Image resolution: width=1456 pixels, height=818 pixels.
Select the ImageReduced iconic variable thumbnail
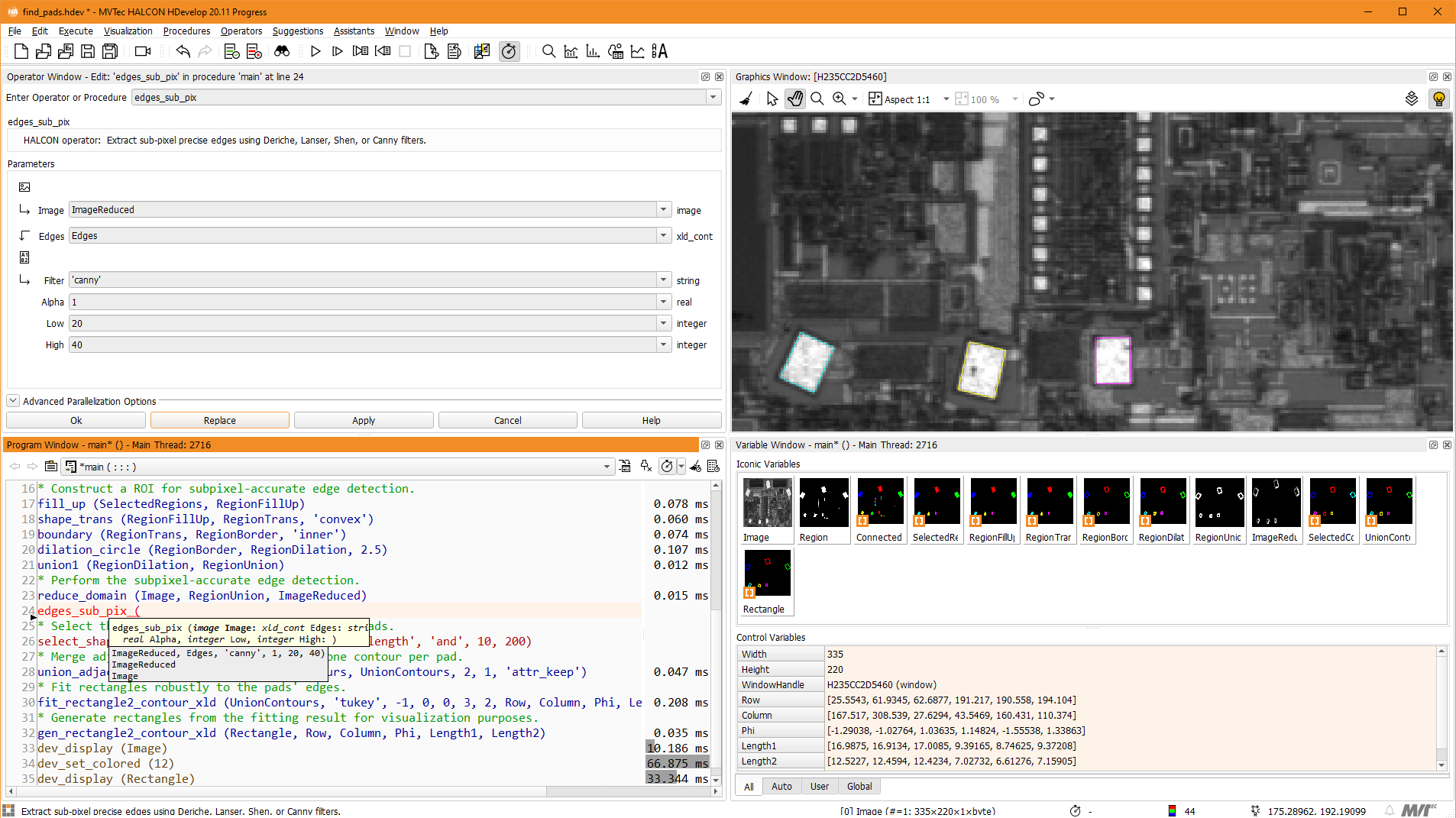[1276, 509]
